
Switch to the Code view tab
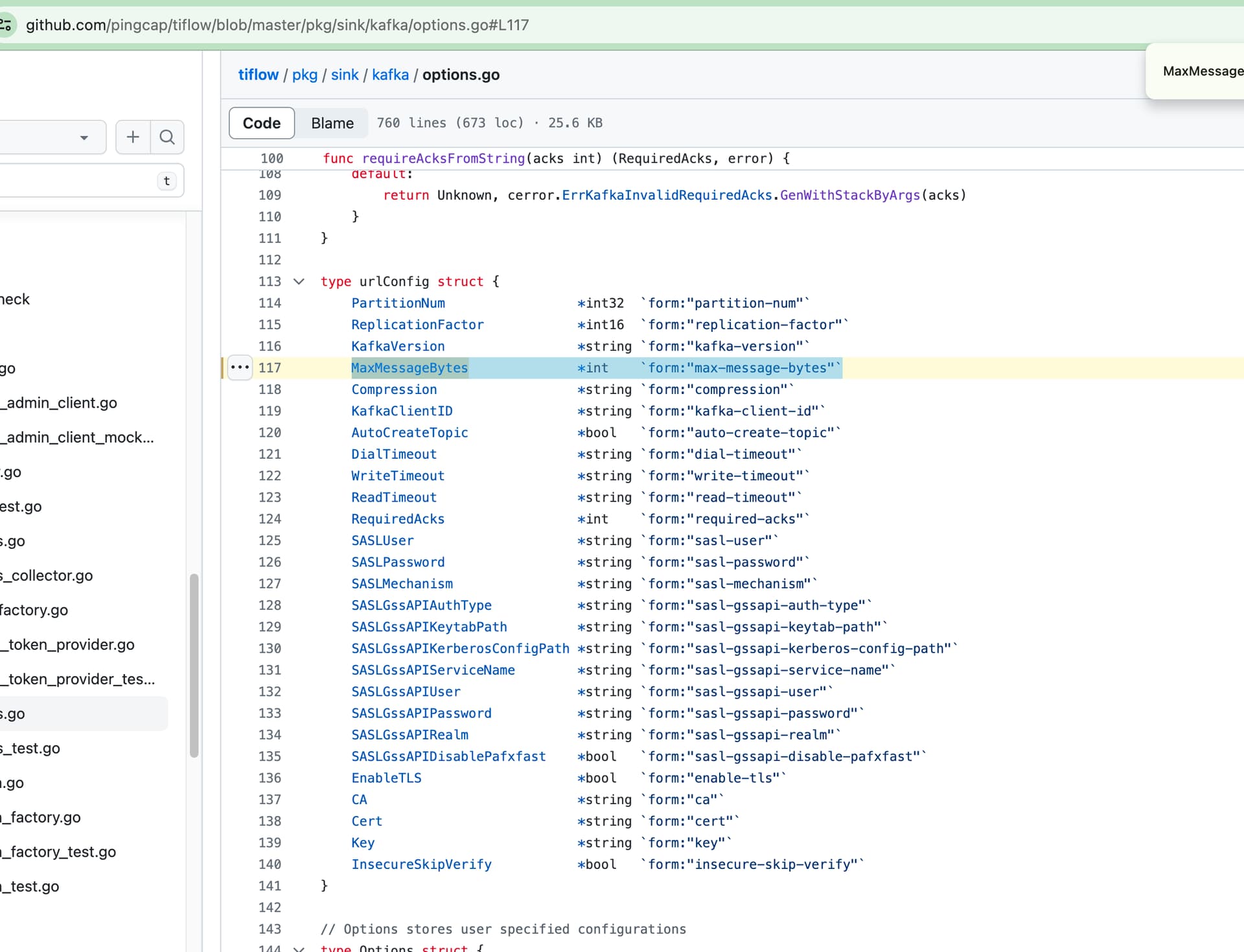click(x=262, y=123)
